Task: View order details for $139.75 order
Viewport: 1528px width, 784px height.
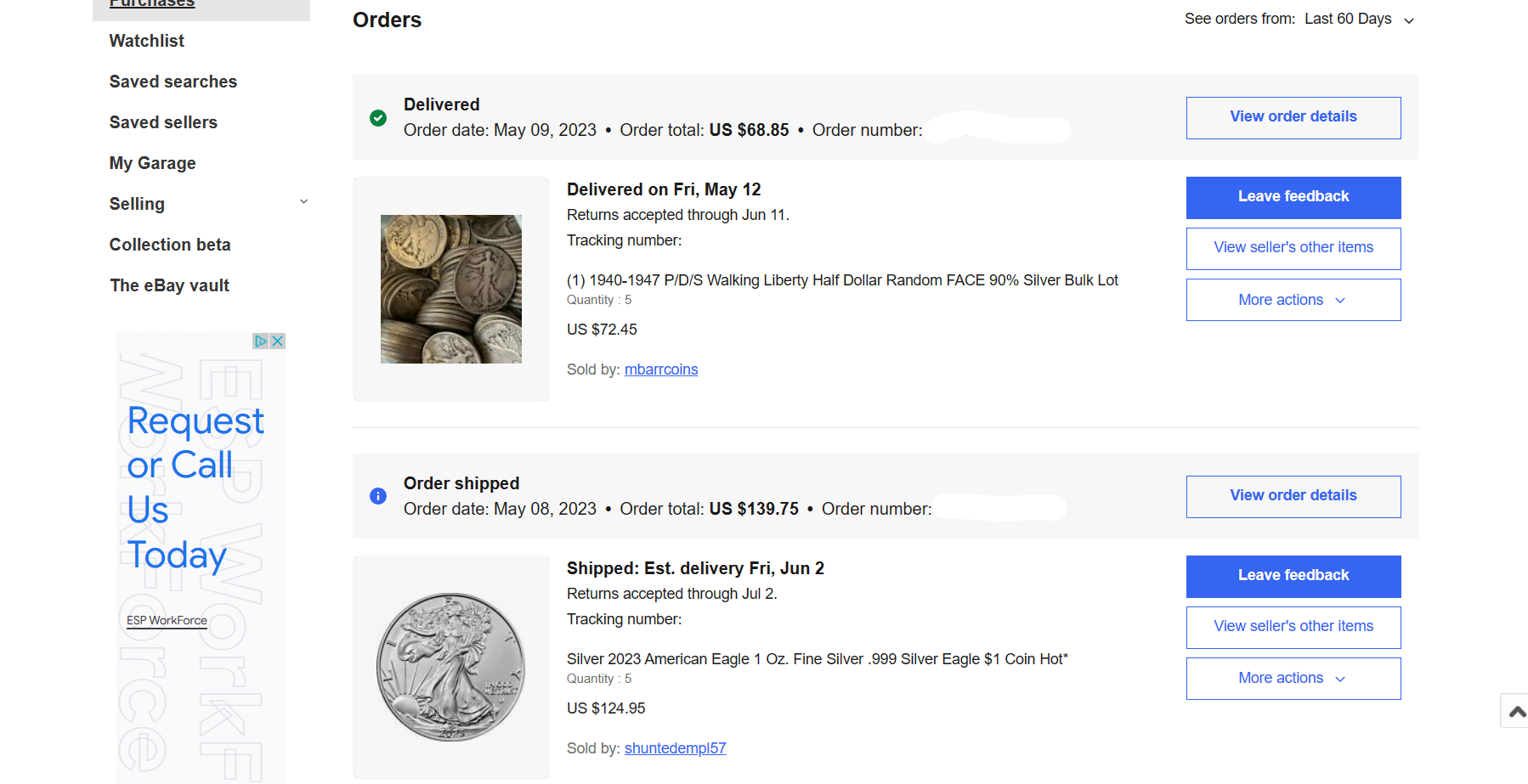Action: (x=1293, y=496)
